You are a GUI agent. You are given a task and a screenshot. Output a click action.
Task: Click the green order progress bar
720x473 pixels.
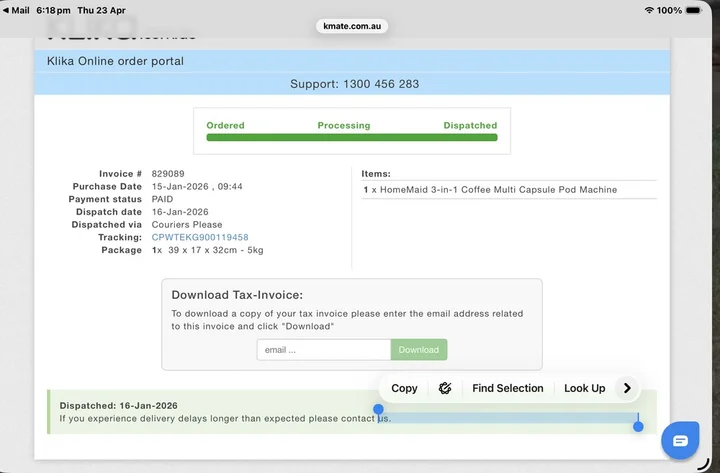pyautogui.click(x=352, y=137)
